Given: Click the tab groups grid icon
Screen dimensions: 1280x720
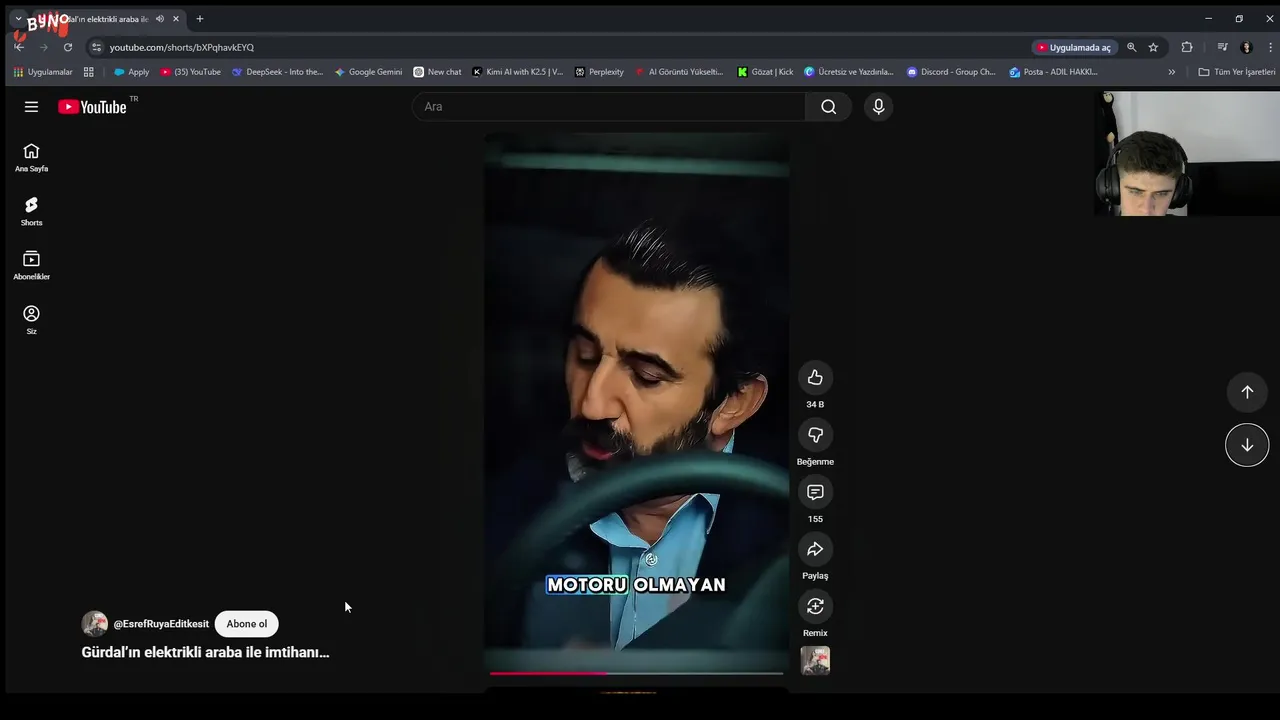Looking at the screenshot, I should (88, 72).
